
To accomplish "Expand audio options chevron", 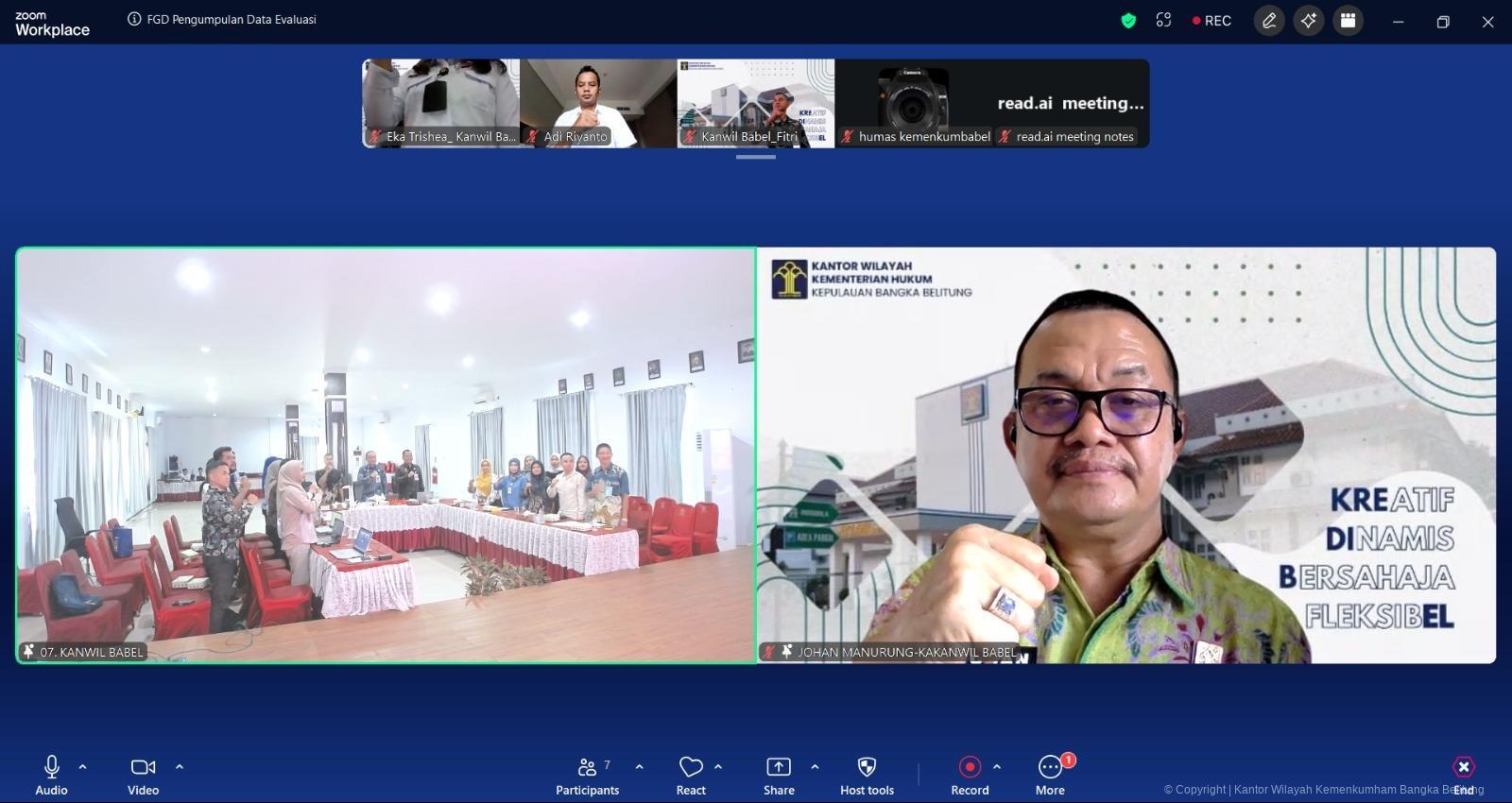I will coord(82,766).
